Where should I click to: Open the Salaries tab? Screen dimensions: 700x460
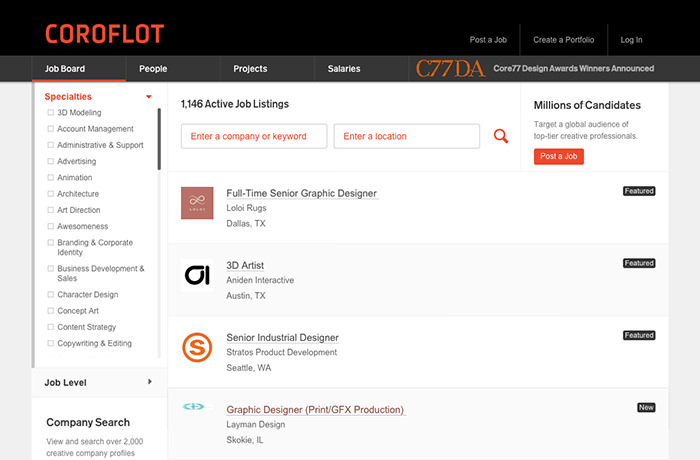click(x=344, y=69)
